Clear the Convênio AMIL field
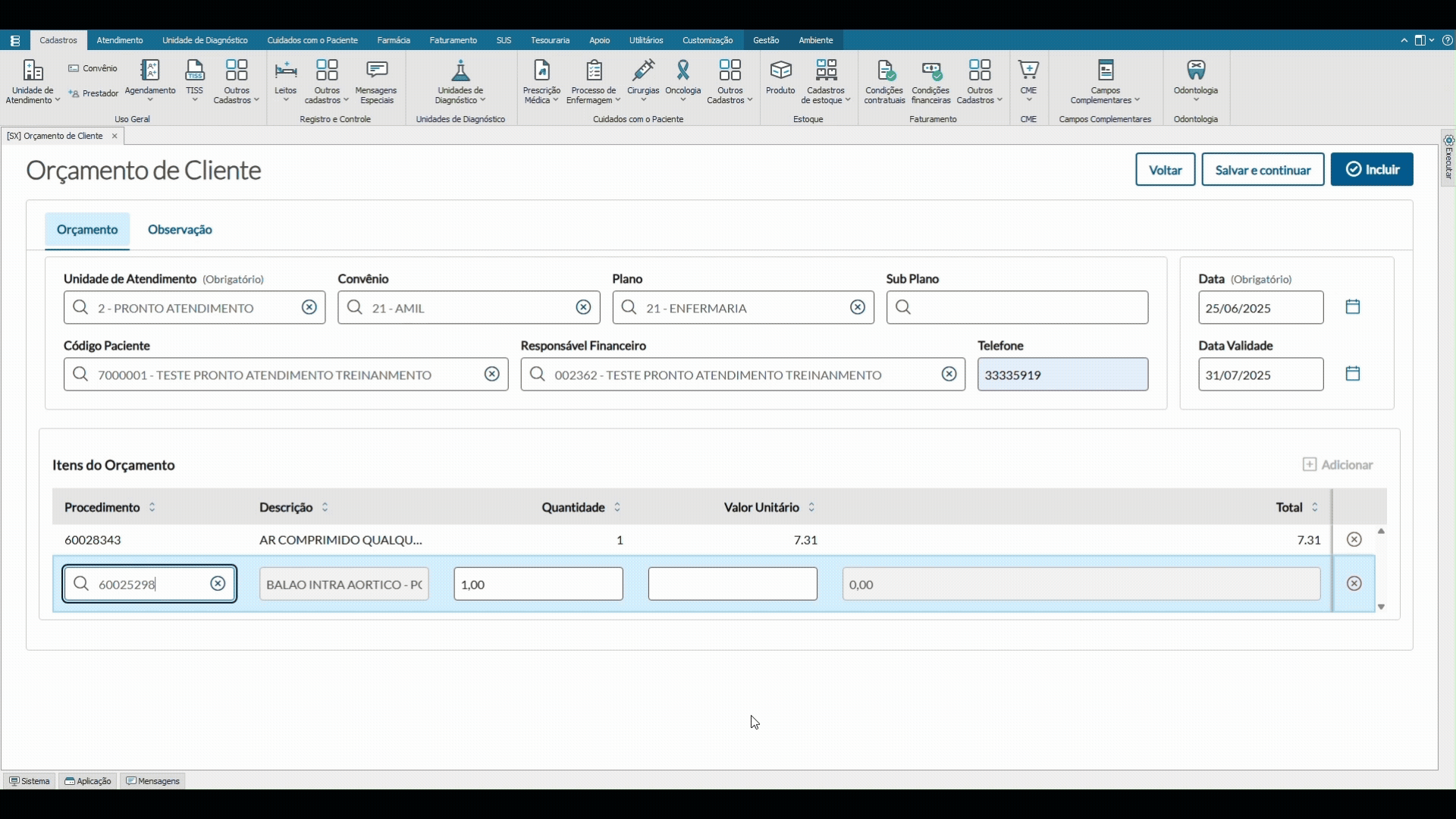Viewport: 1456px width, 819px height. click(x=583, y=307)
